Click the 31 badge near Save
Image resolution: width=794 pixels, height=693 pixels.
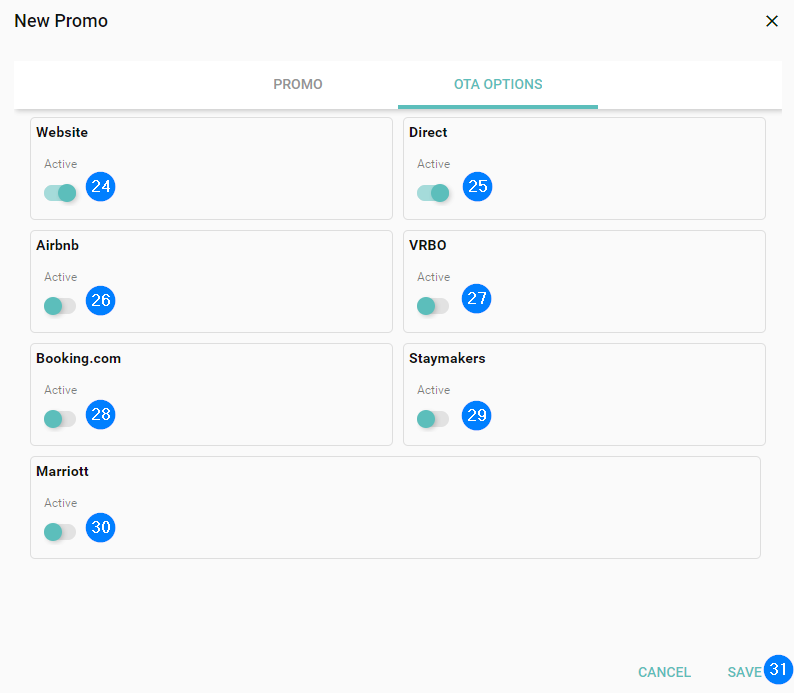[779, 669]
